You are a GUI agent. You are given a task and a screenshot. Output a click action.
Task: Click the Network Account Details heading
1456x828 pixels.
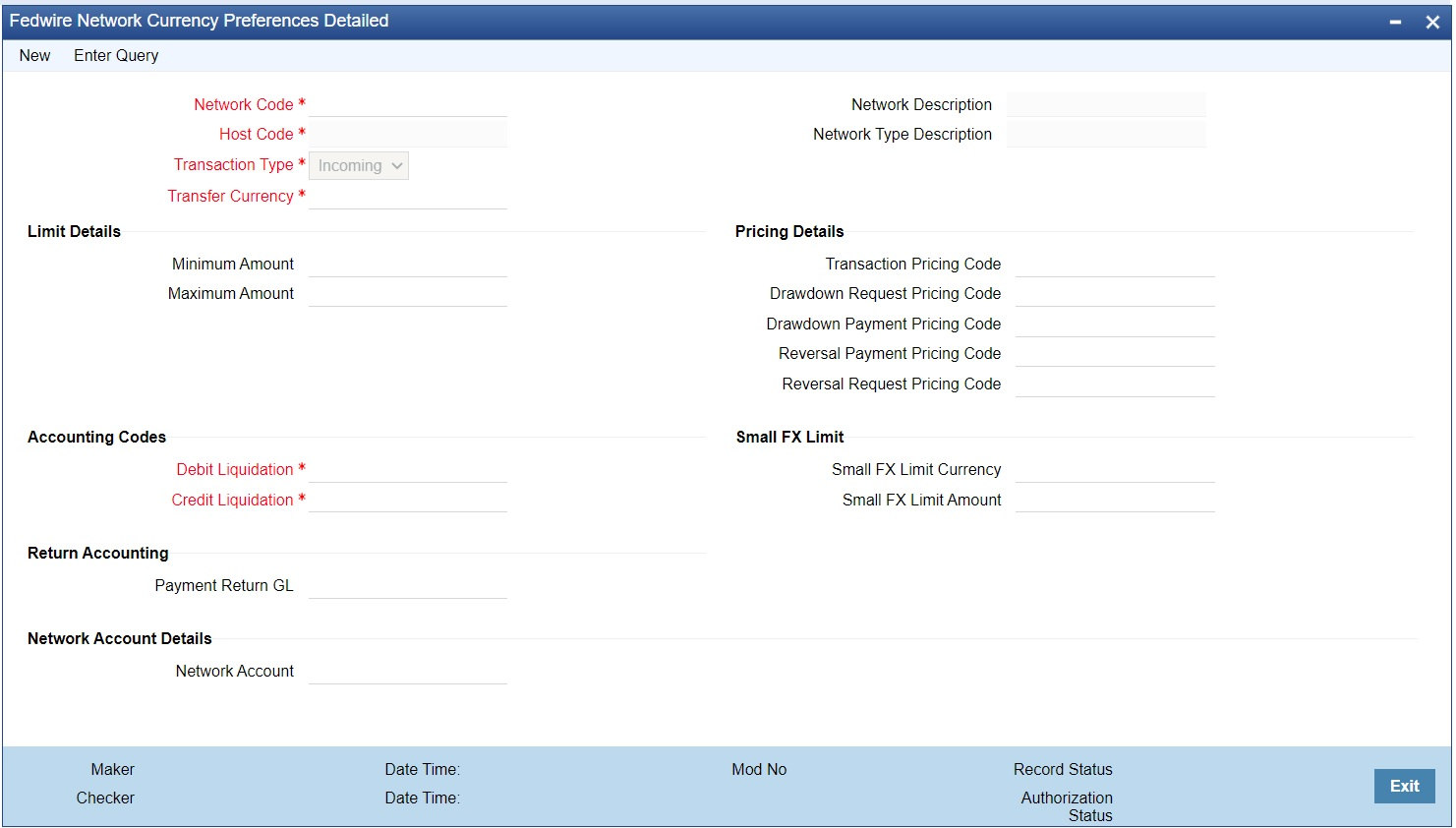tap(120, 639)
